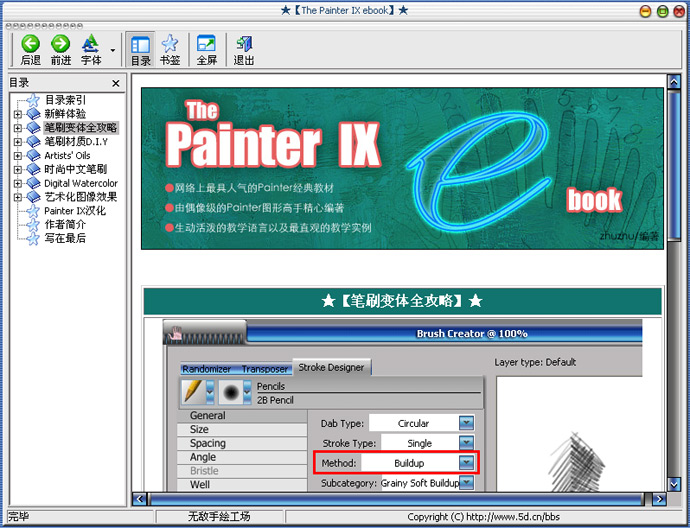Click the book icon beside 新鲜体验

tap(33, 114)
